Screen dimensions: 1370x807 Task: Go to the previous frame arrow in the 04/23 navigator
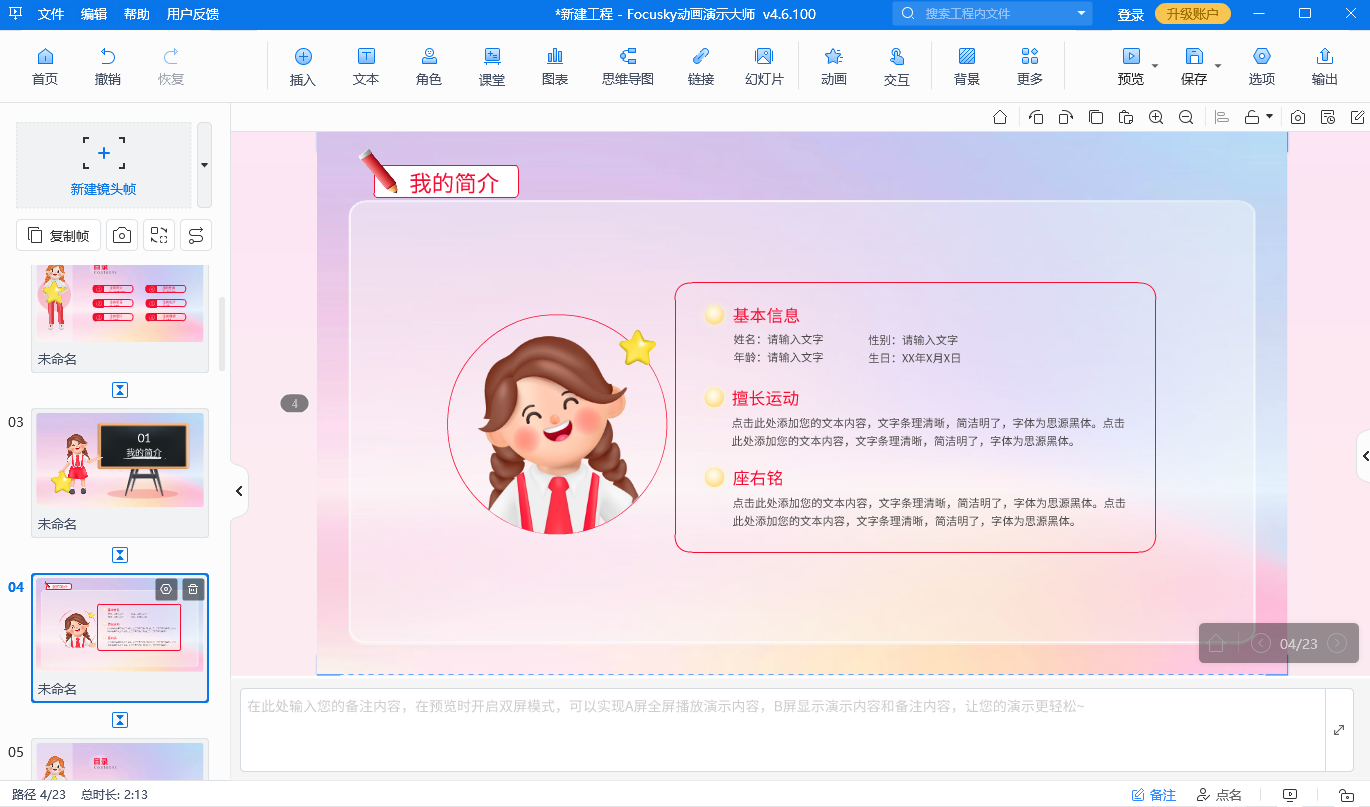[1261, 643]
